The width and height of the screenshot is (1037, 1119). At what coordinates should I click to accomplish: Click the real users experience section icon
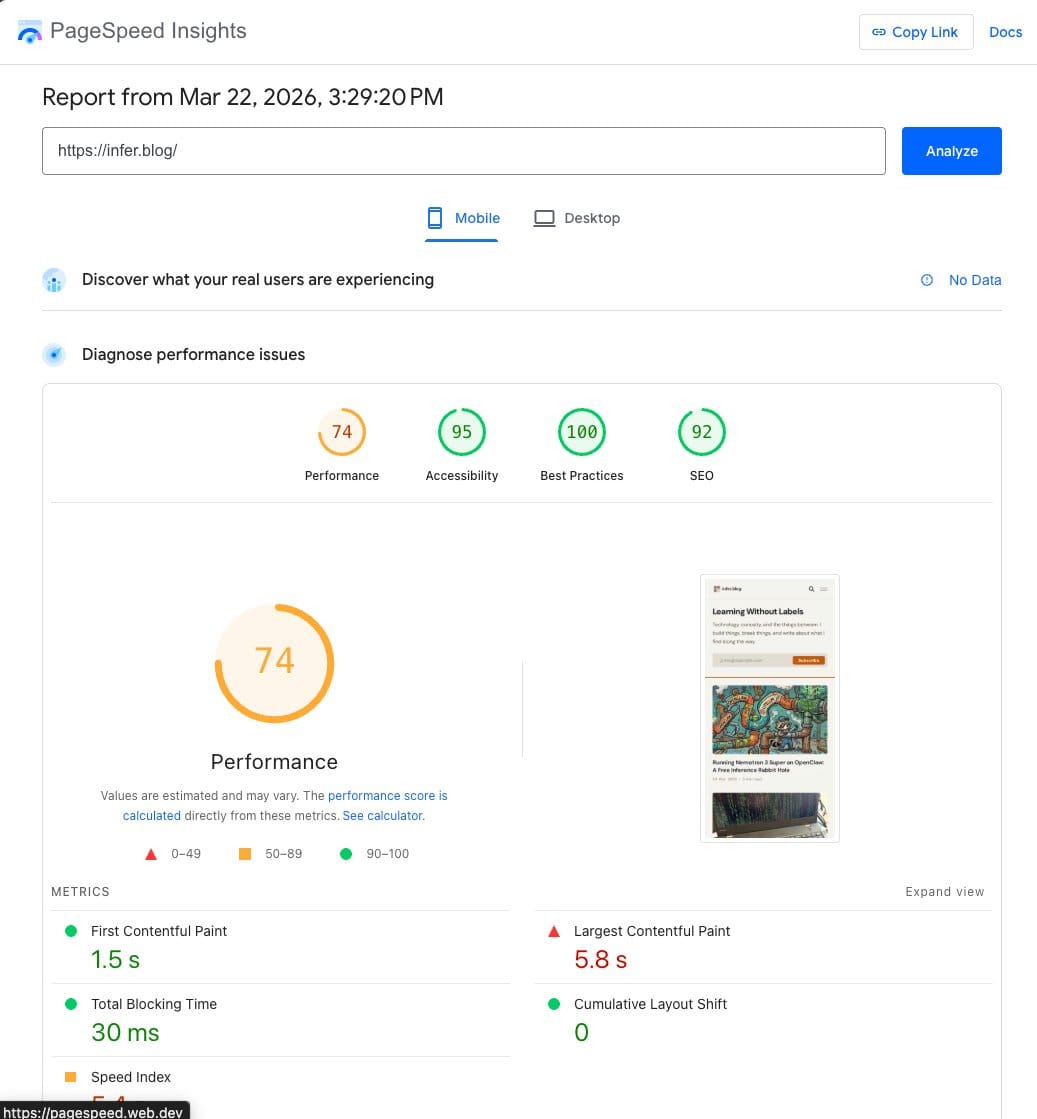[54, 280]
